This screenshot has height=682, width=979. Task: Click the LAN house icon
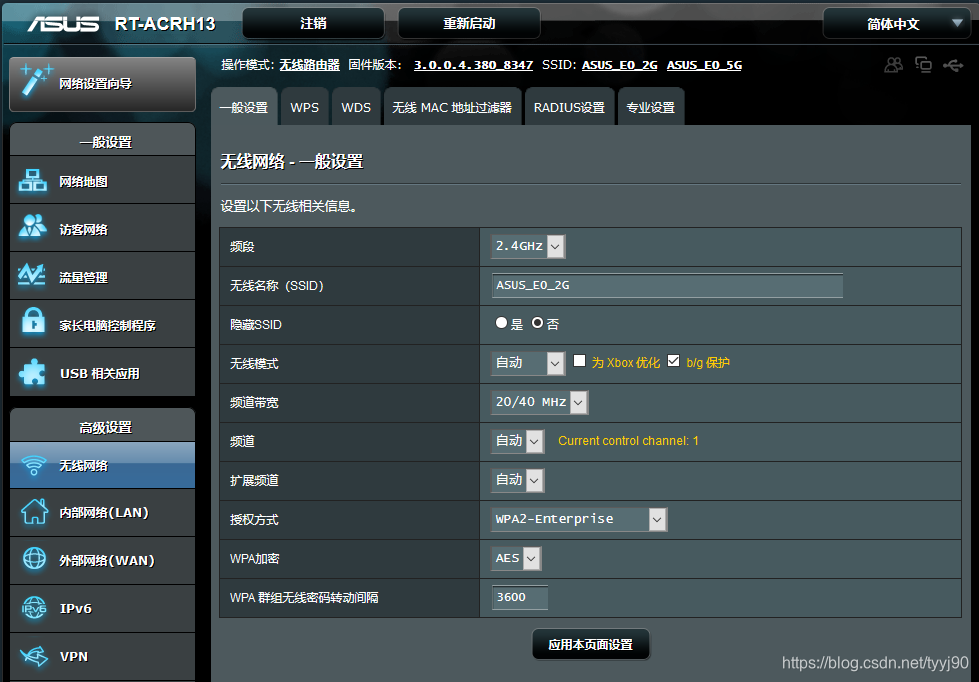click(x=34, y=512)
